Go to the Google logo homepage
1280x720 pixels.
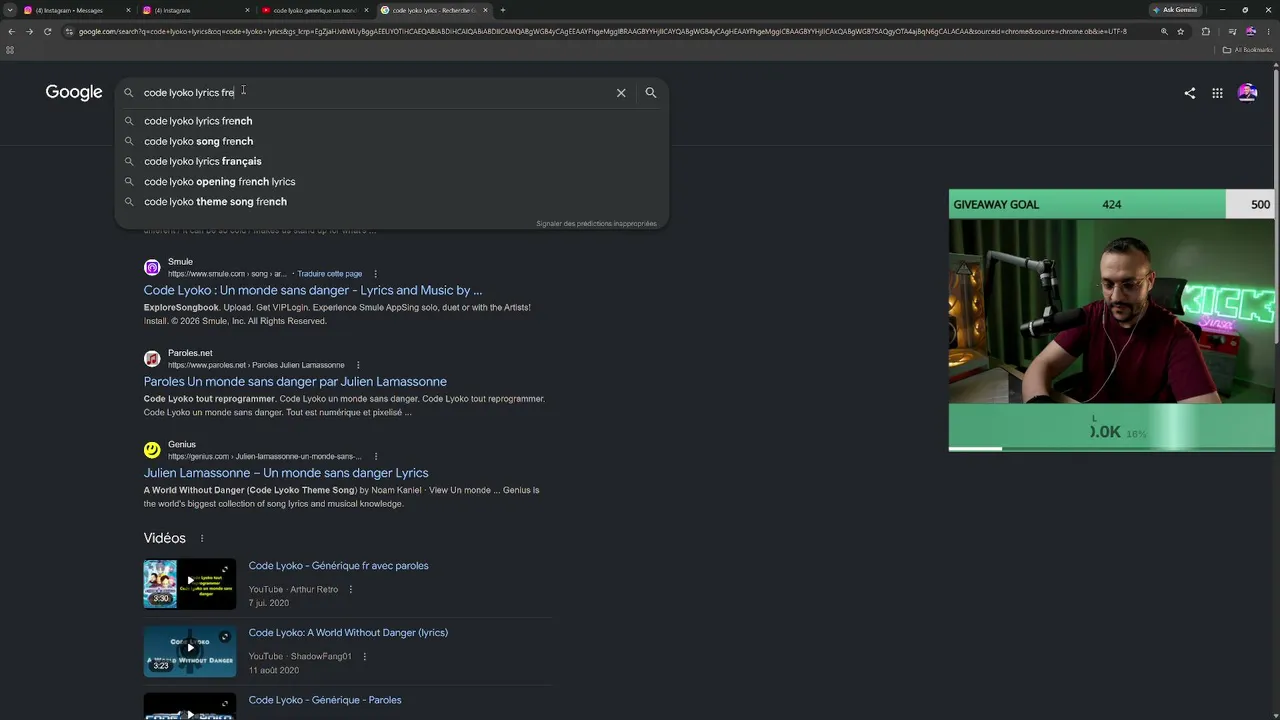pos(74,92)
